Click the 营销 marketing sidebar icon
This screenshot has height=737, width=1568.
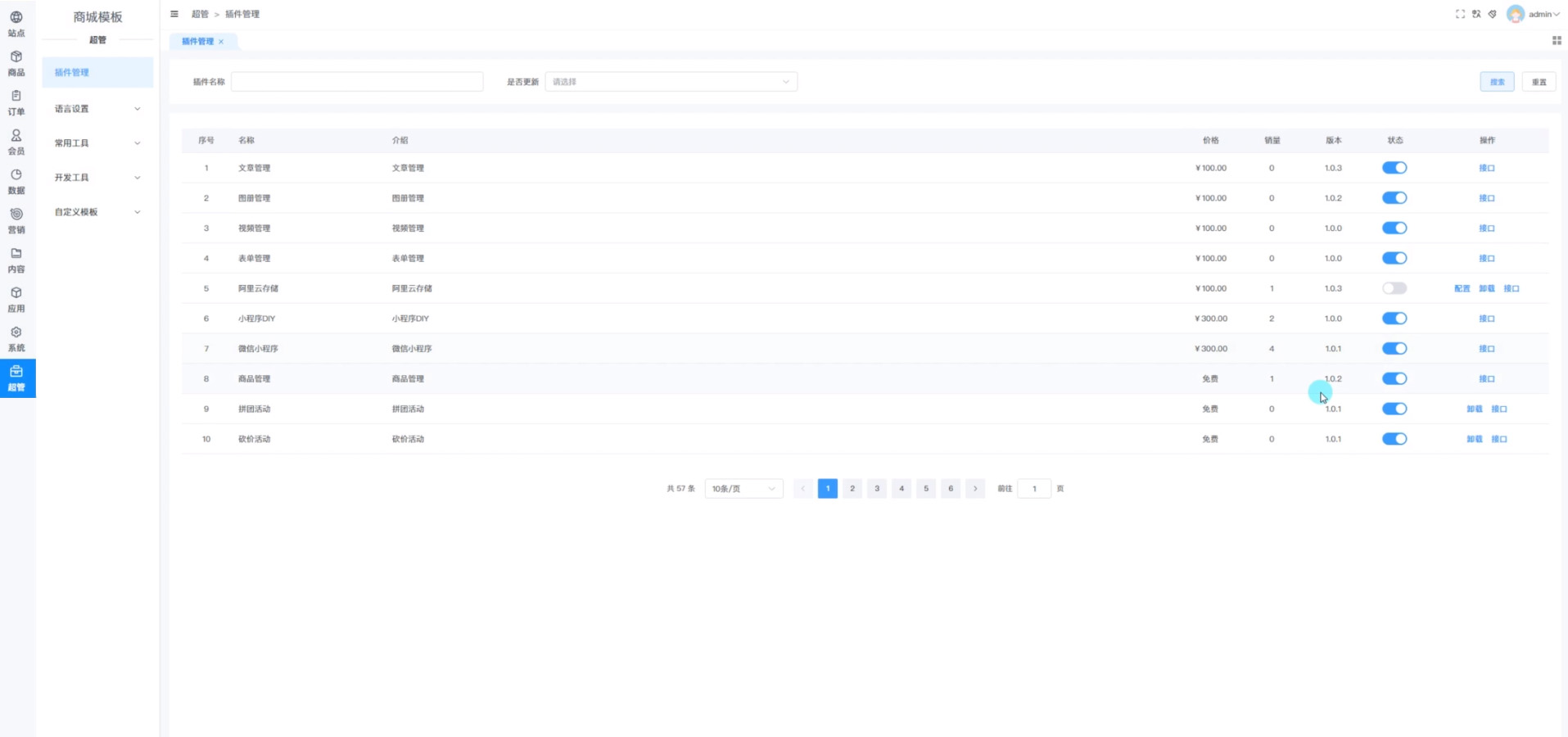pyautogui.click(x=16, y=220)
